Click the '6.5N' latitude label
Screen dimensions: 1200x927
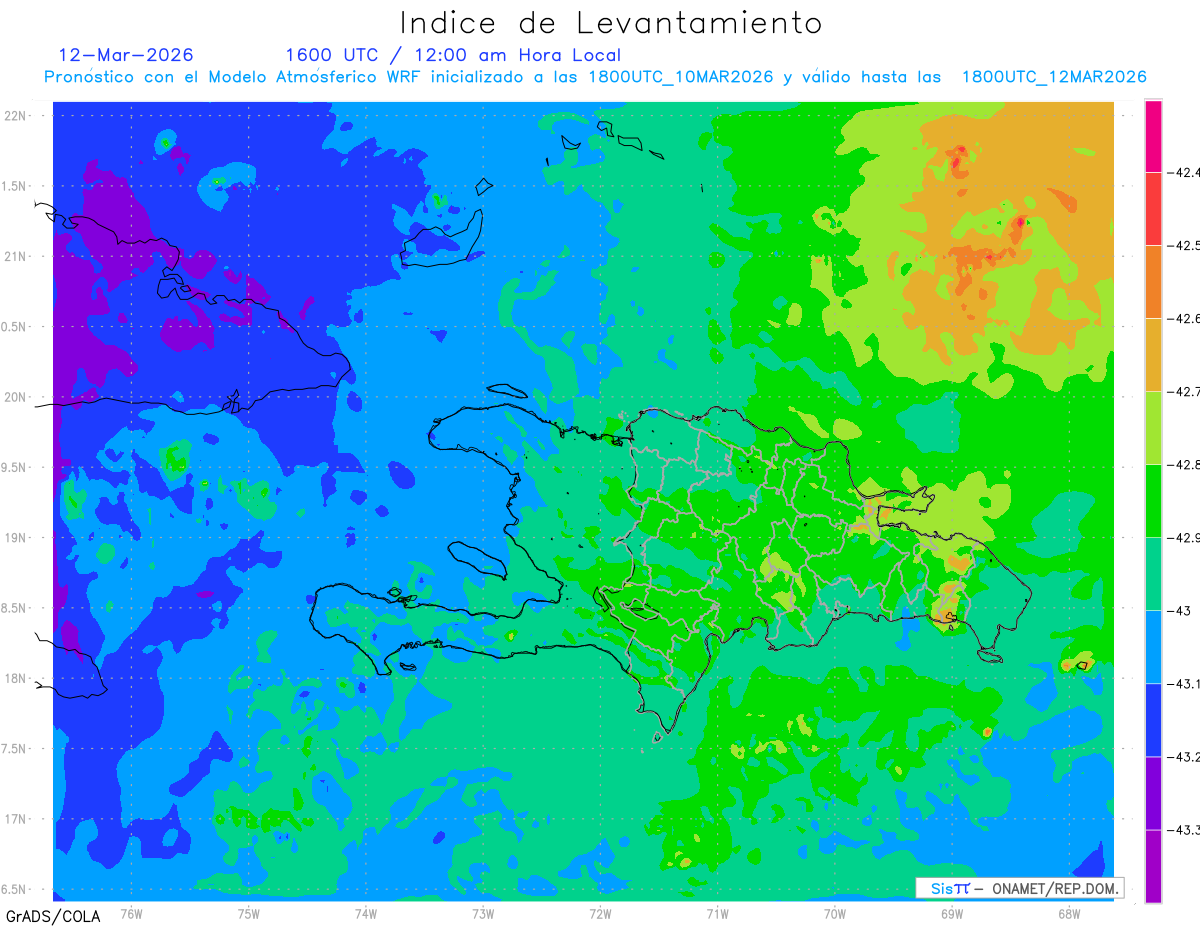click(14, 889)
